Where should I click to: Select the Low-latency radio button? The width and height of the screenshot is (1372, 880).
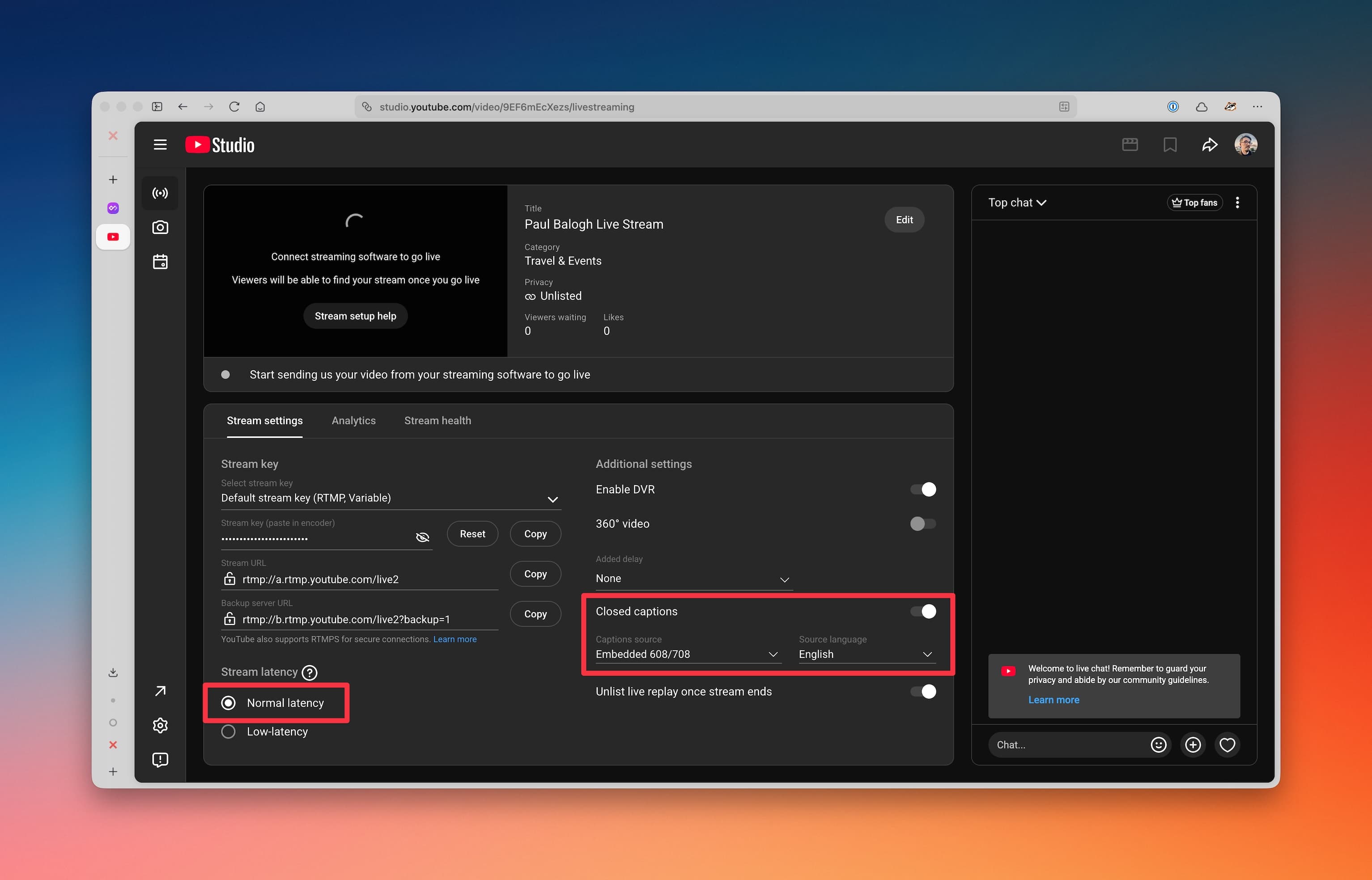(229, 731)
